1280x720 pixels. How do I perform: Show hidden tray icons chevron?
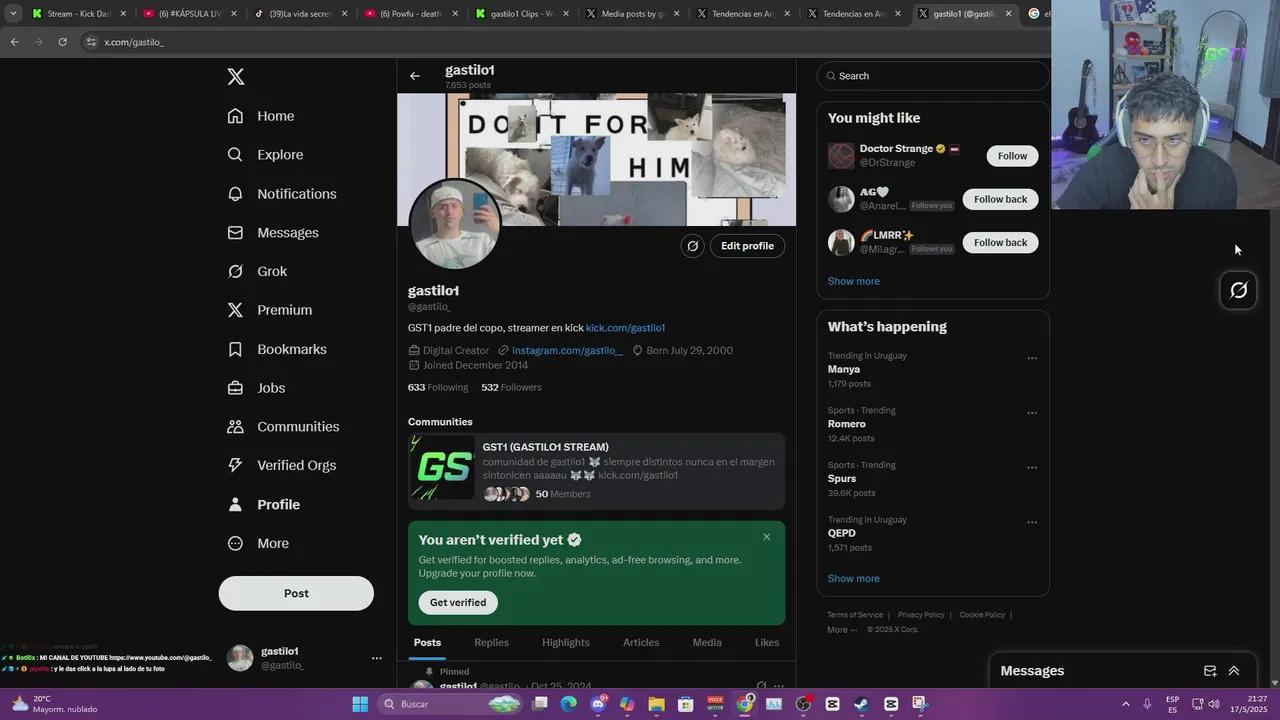[1125, 704]
